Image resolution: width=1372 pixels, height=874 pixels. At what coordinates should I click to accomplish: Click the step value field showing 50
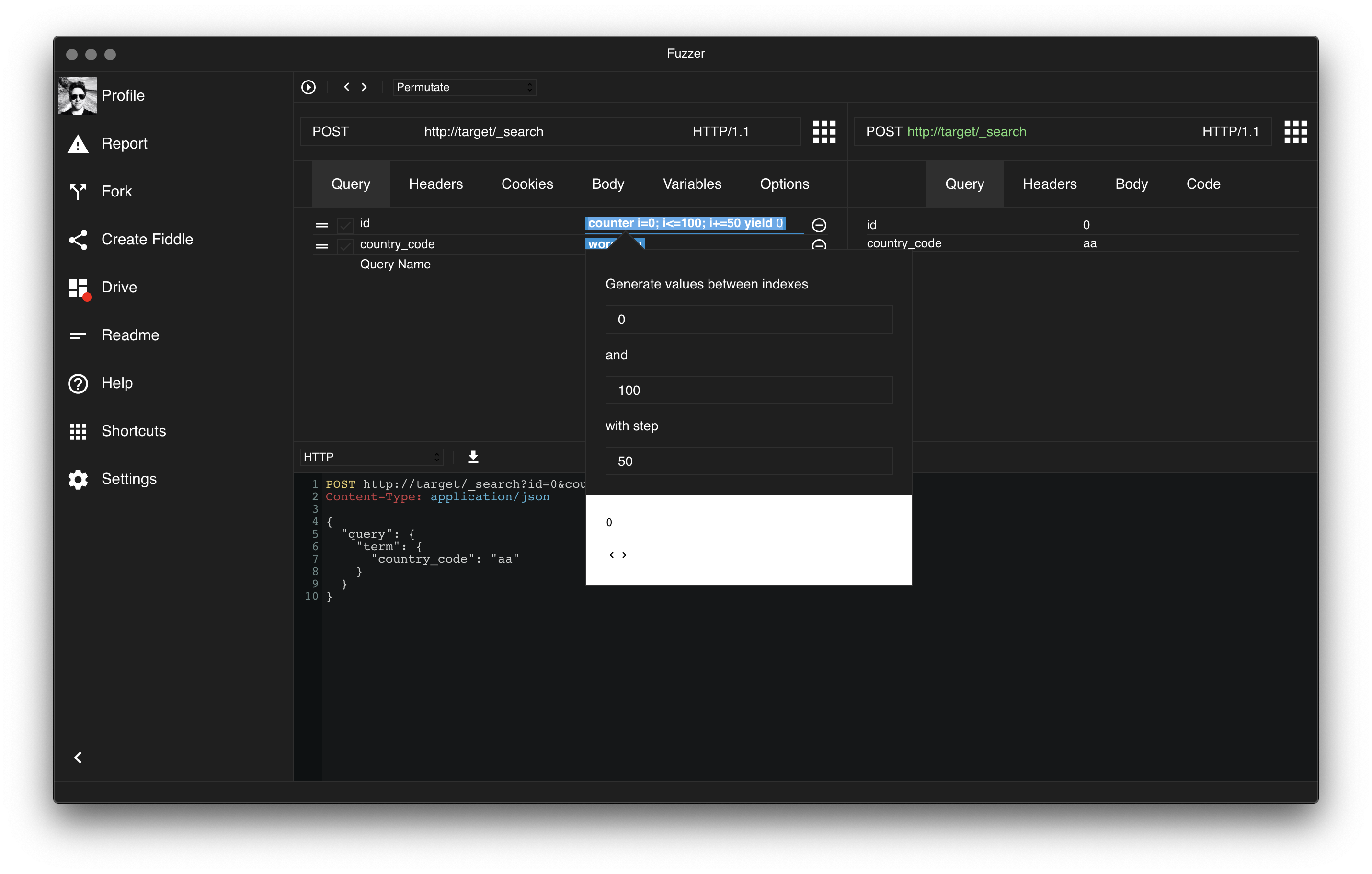[748, 461]
